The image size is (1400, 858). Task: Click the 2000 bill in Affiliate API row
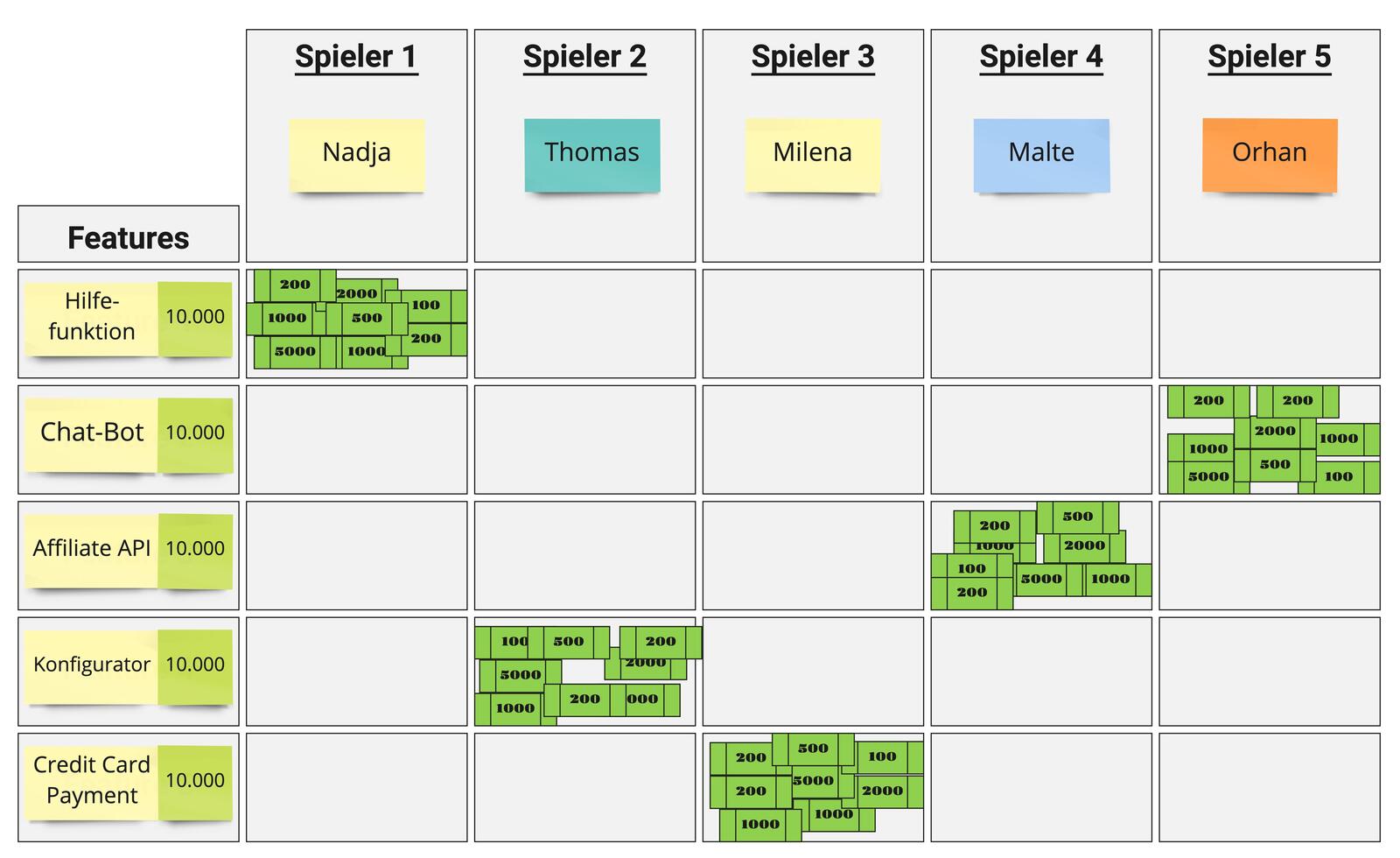click(1084, 545)
